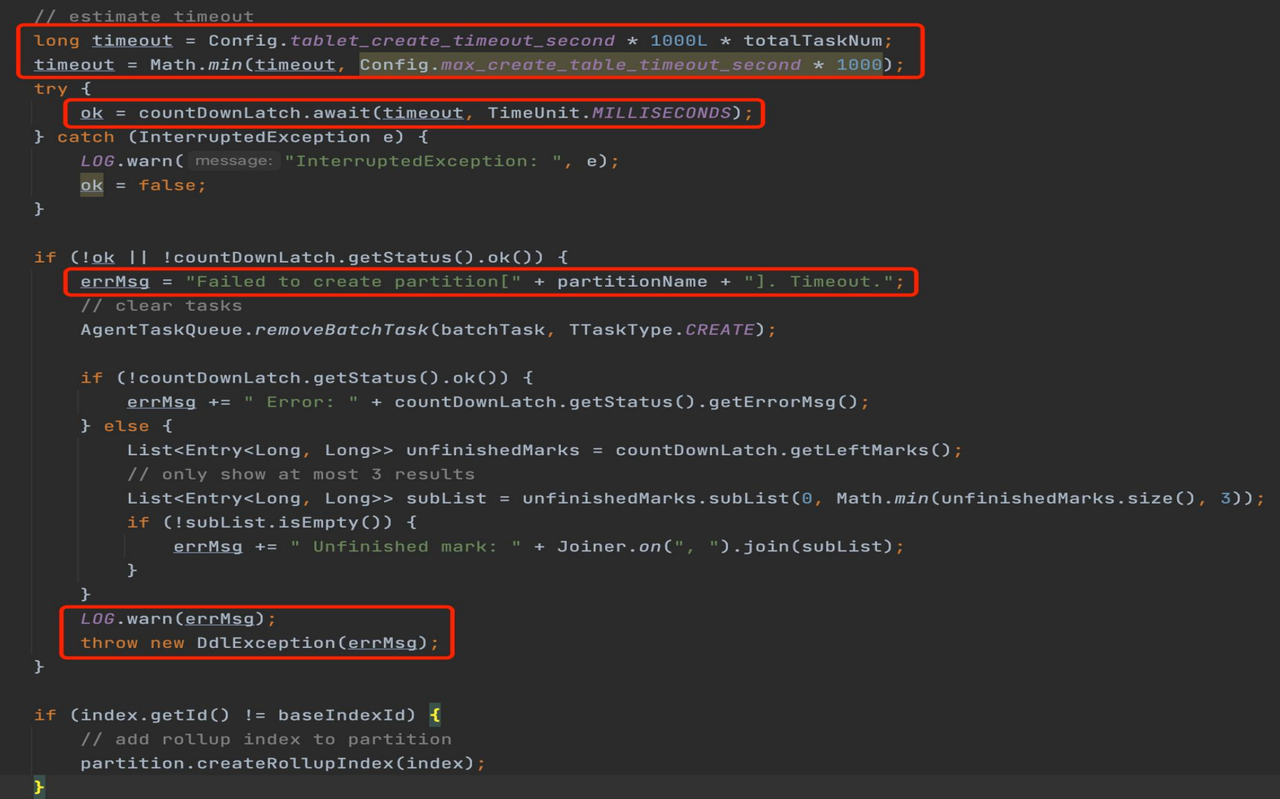Click "CREATE" in TTaskType.CREATE
Screen dimensions: 1280x799
pos(720,330)
